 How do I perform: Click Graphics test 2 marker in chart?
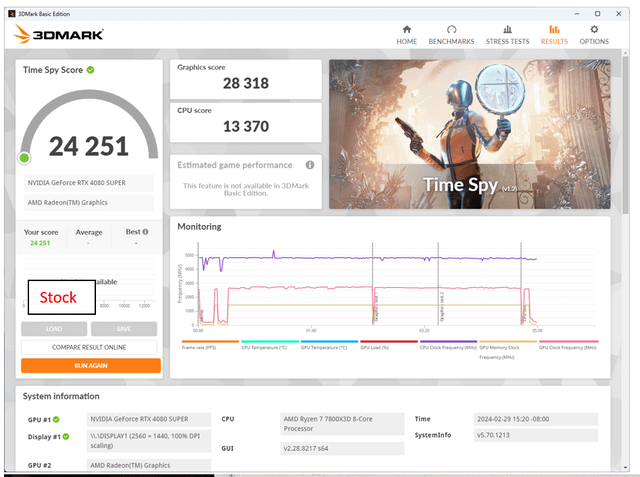[442, 306]
